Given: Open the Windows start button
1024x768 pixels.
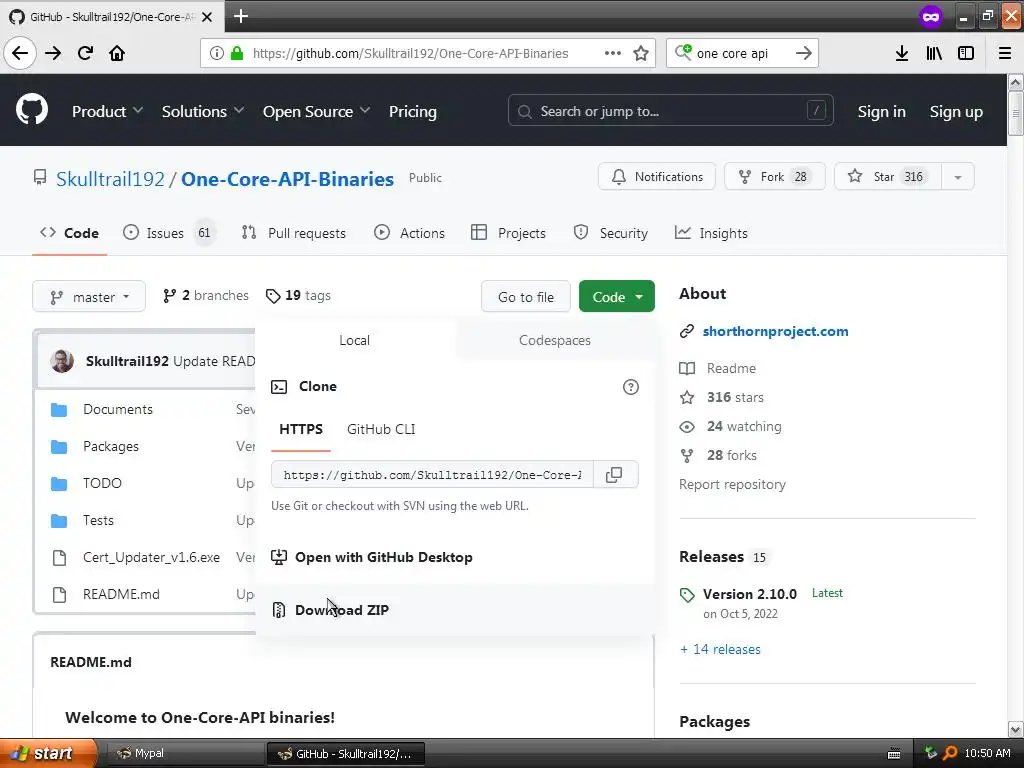Looking at the screenshot, I should [48, 754].
